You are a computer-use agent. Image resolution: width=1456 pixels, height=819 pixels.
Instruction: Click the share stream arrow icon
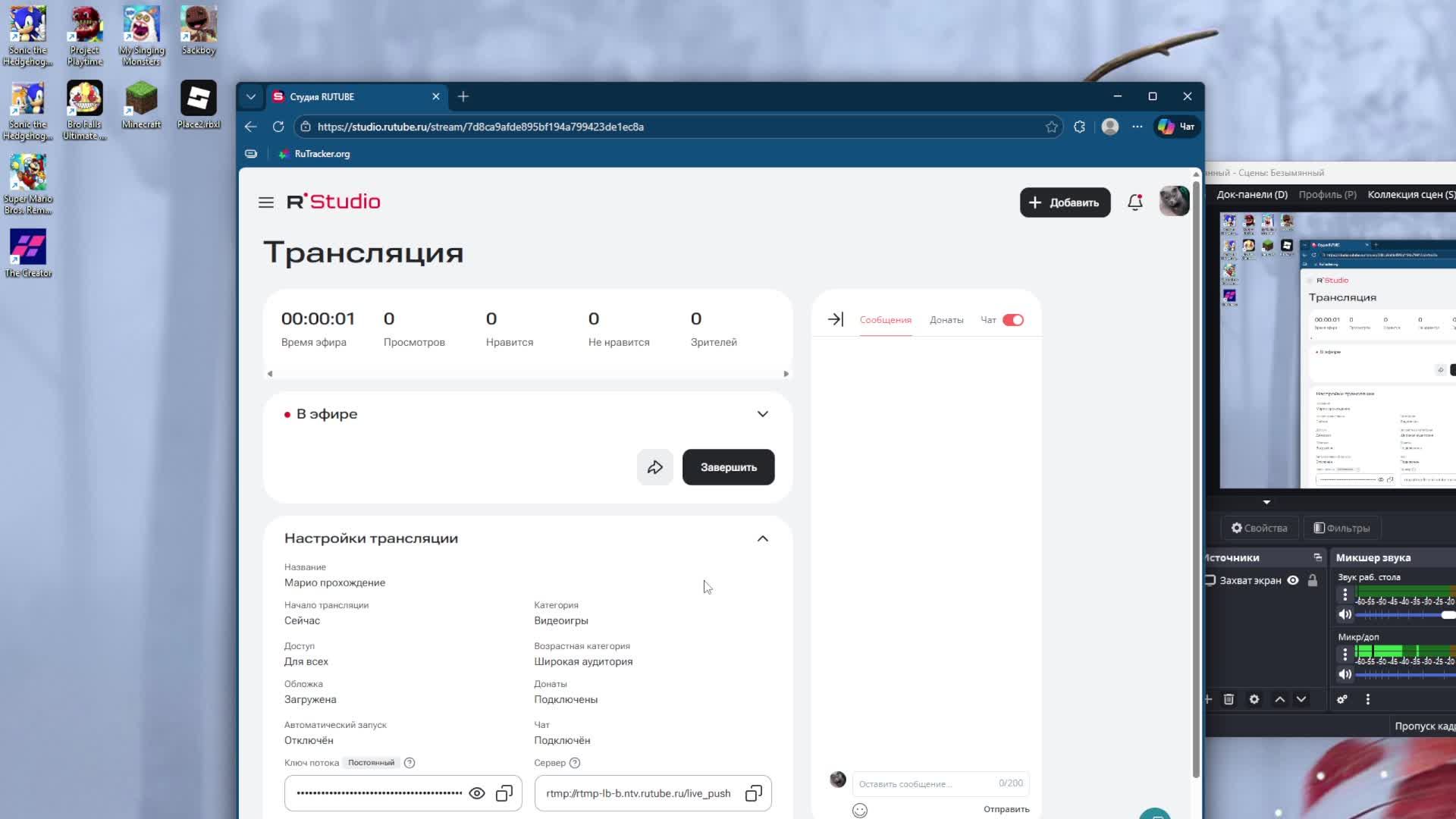point(654,467)
